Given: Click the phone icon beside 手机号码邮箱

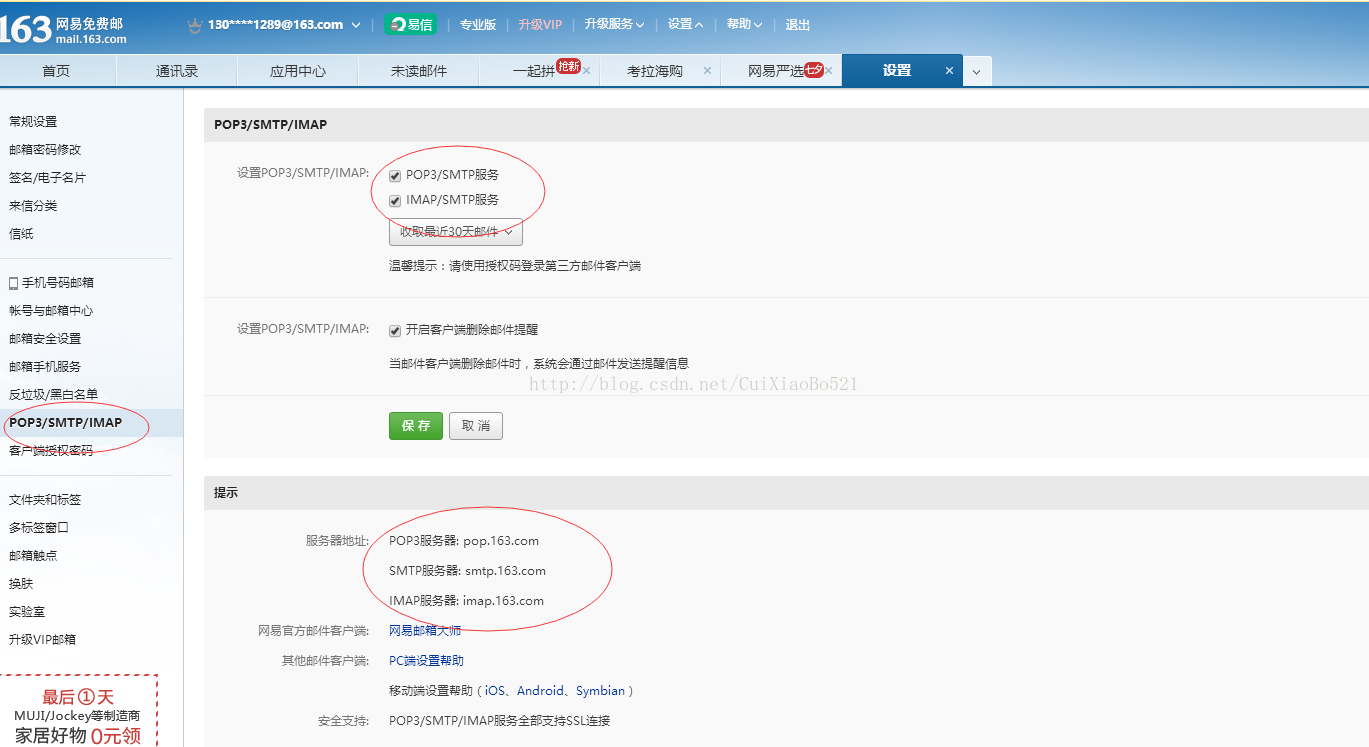Looking at the screenshot, I should (x=14, y=283).
